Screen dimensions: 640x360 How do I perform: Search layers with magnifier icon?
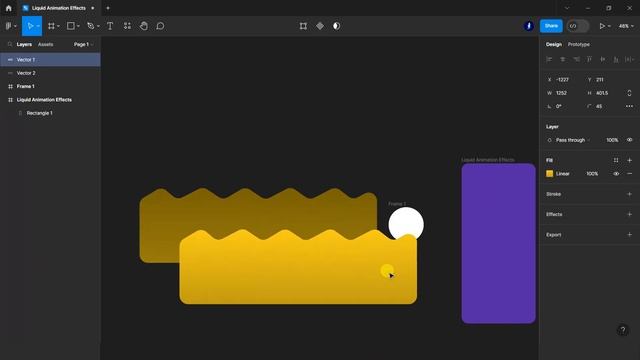10,44
